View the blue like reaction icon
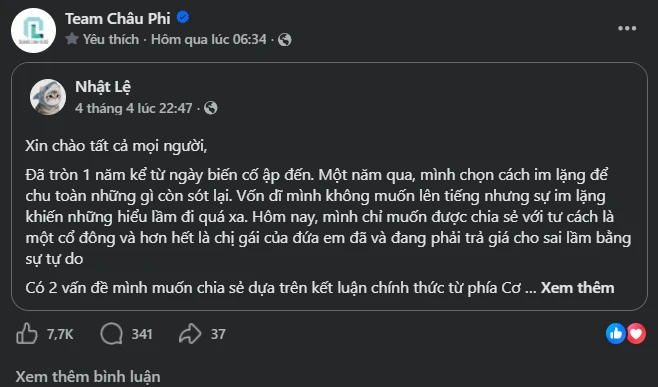658x387 pixels. pos(616,334)
